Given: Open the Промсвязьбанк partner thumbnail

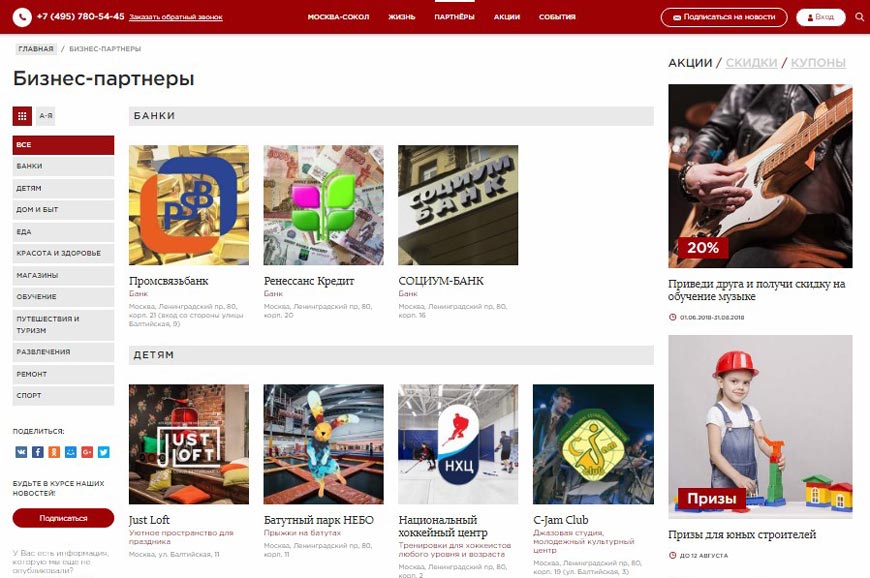Looking at the screenshot, I should point(189,205).
